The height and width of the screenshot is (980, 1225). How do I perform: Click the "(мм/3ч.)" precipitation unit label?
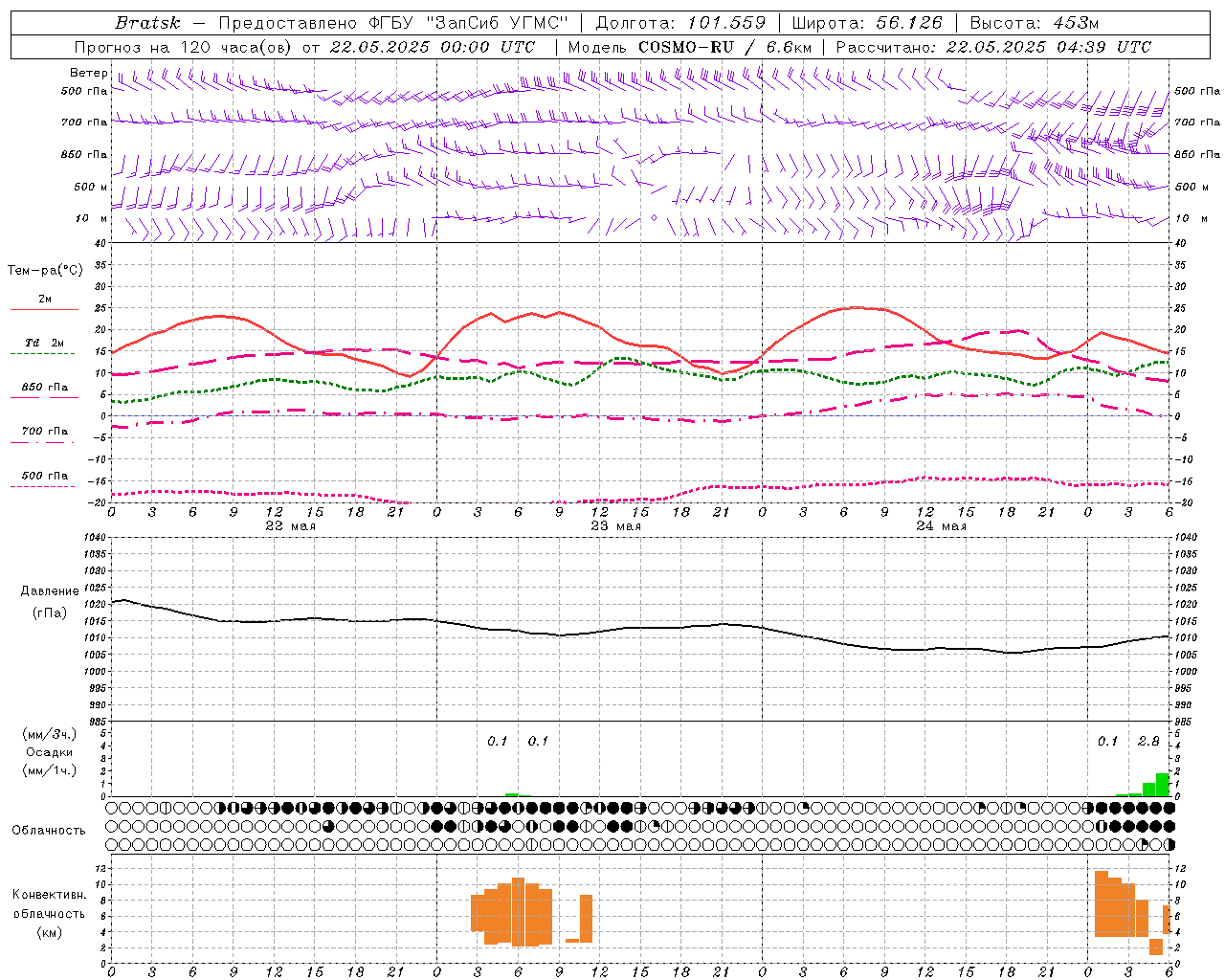(x=50, y=734)
